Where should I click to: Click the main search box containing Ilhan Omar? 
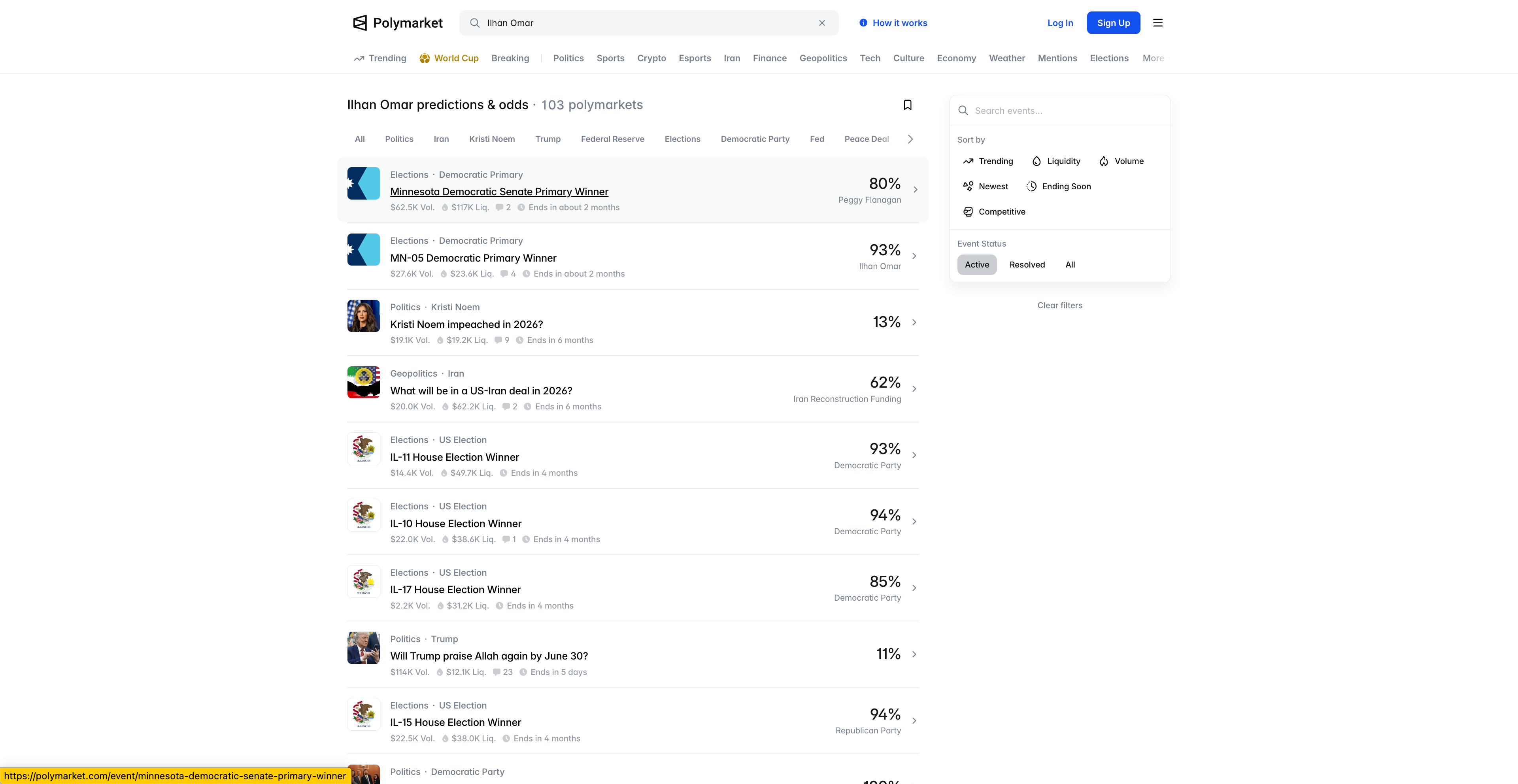click(x=649, y=23)
